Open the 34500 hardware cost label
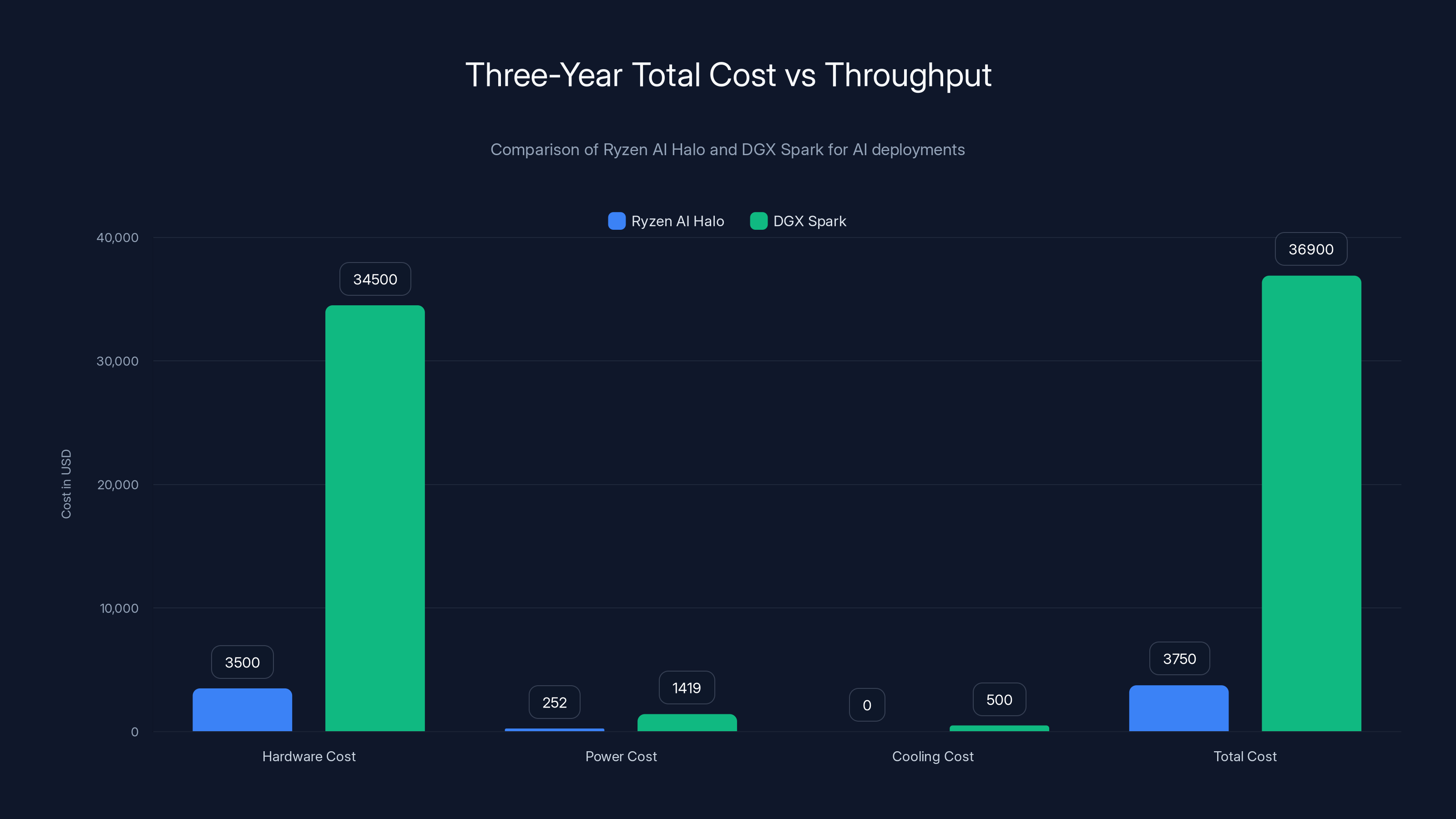Viewport: 1456px width, 819px height. pos(375,278)
